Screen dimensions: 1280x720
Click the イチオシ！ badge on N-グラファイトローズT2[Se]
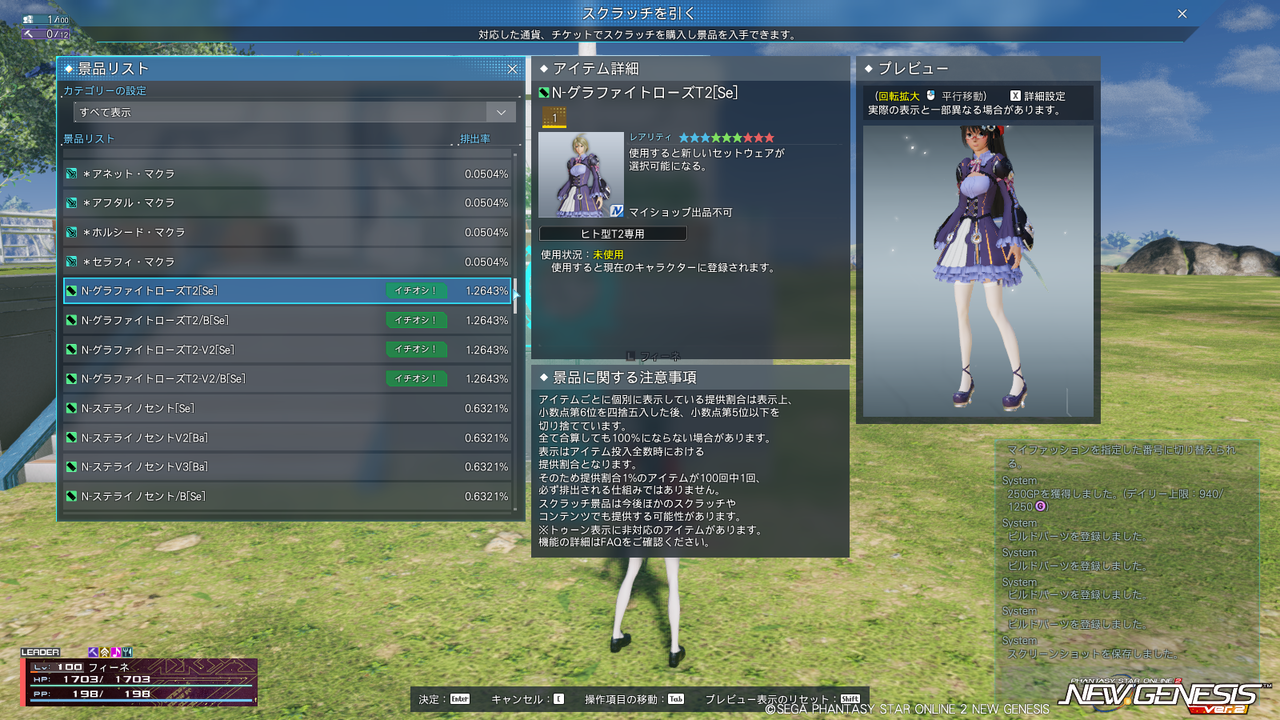point(416,291)
